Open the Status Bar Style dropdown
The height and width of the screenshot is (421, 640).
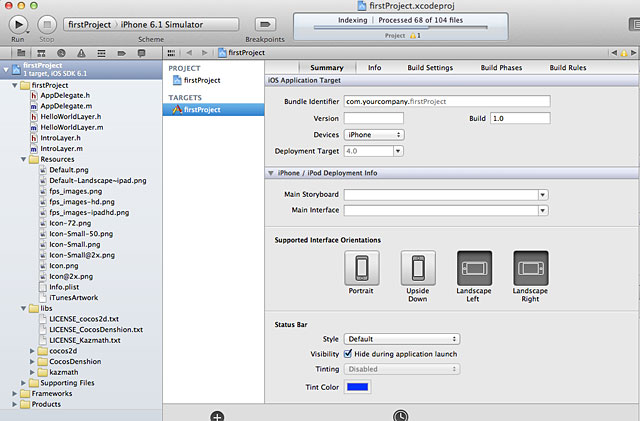(x=402, y=339)
